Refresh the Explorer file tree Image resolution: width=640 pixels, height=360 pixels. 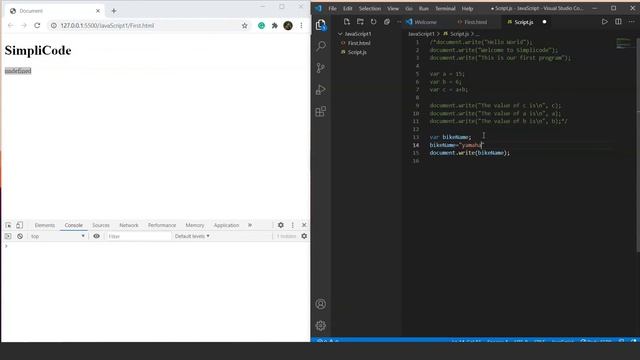[x=373, y=22]
